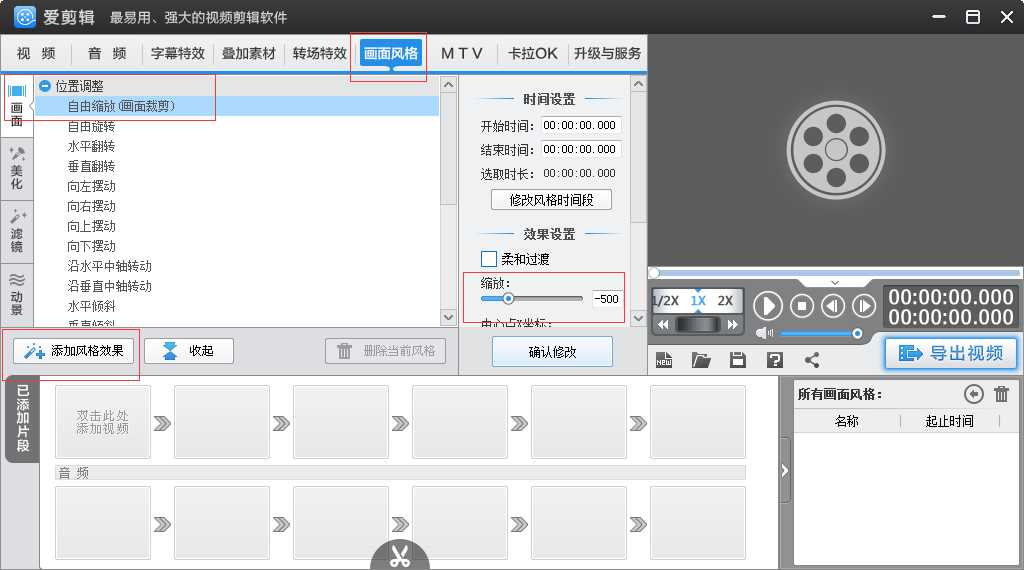Select the 滤镜 sidebar category icon

[17, 232]
